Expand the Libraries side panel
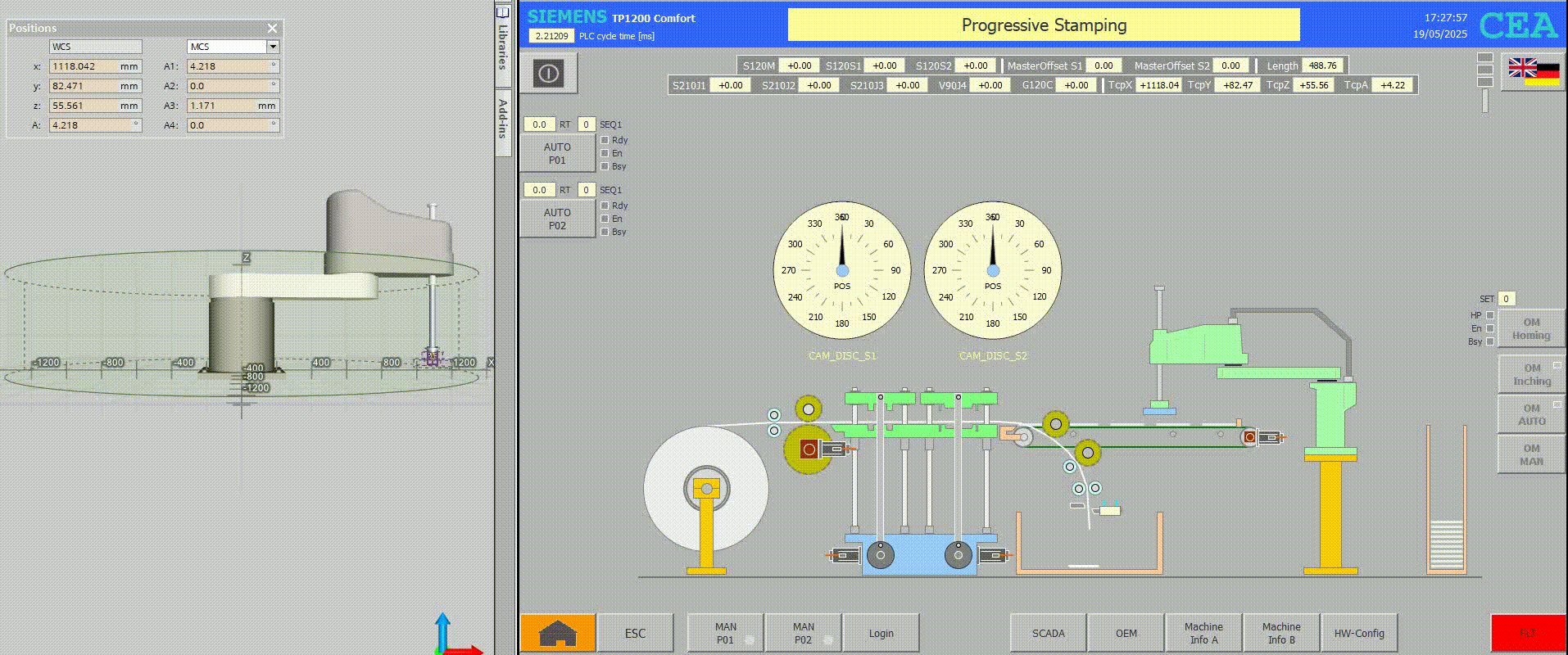Viewport: 1568px width, 655px height. pos(503,39)
